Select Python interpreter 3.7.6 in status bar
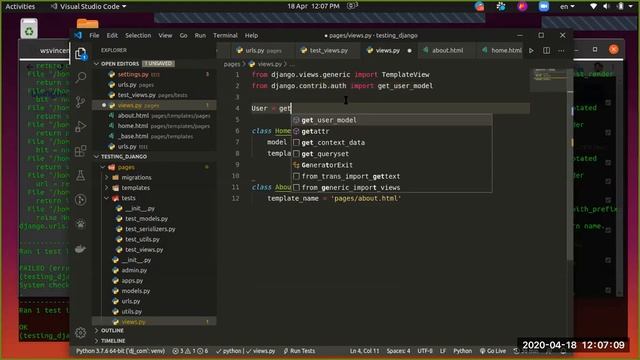This screenshot has width=640, height=360. click(120, 351)
